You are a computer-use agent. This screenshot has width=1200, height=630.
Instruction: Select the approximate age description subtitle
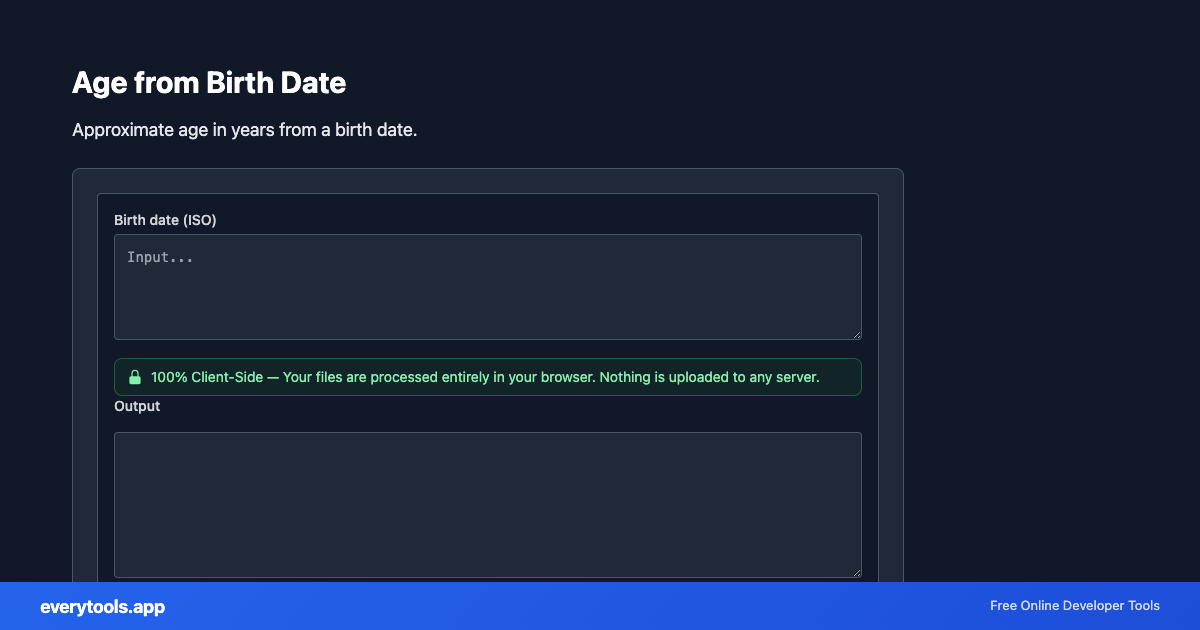coord(245,130)
